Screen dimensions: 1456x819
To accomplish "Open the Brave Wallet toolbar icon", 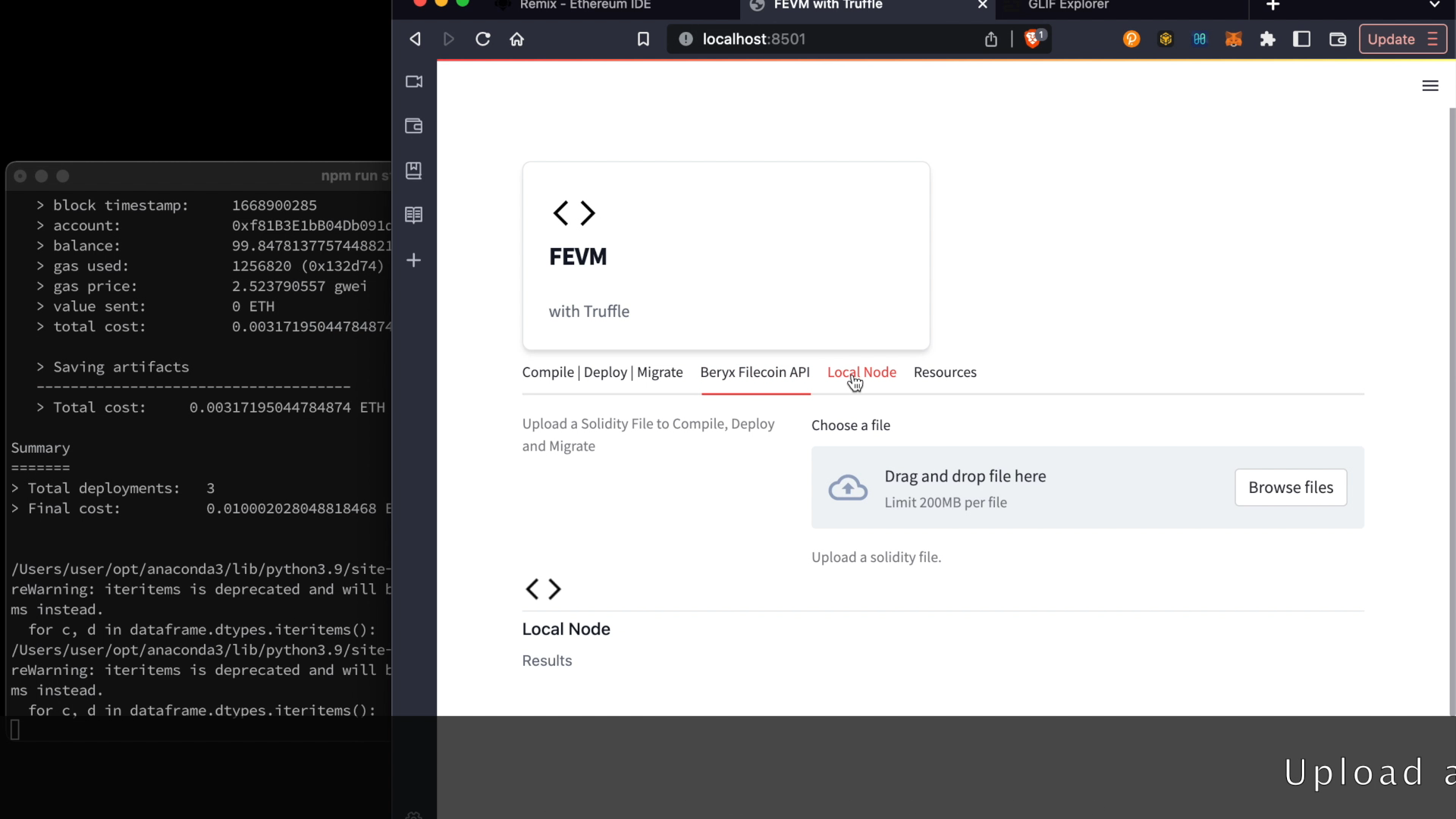I will 1338,39.
